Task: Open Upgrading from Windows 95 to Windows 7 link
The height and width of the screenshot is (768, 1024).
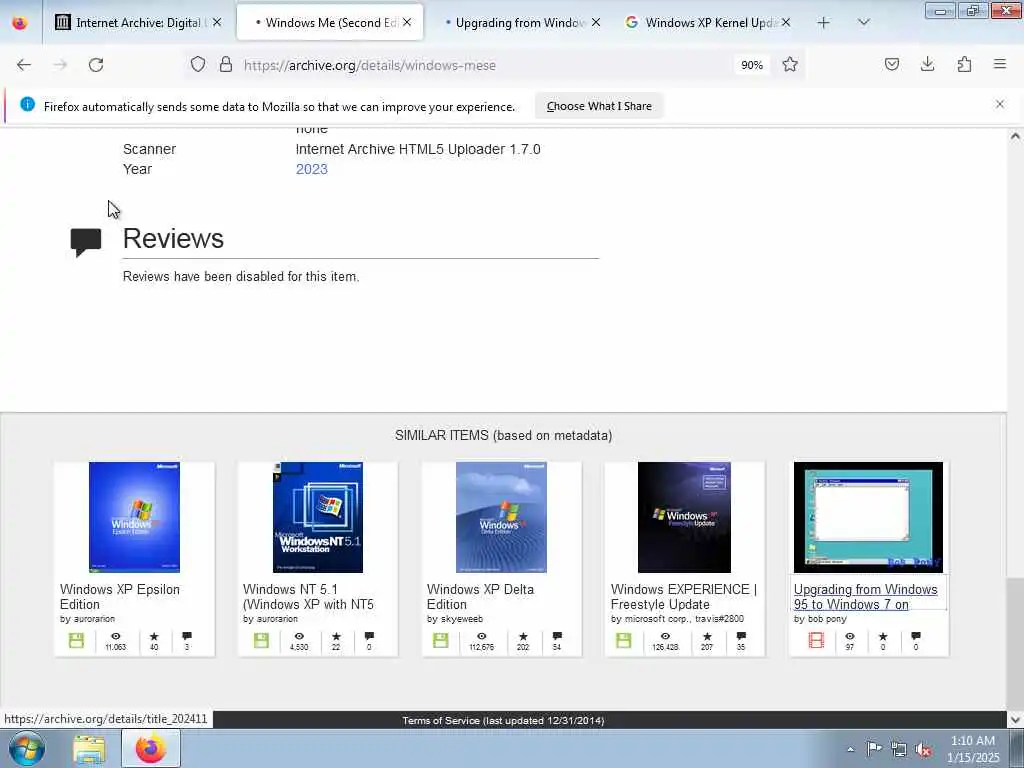Action: (865, 597)
